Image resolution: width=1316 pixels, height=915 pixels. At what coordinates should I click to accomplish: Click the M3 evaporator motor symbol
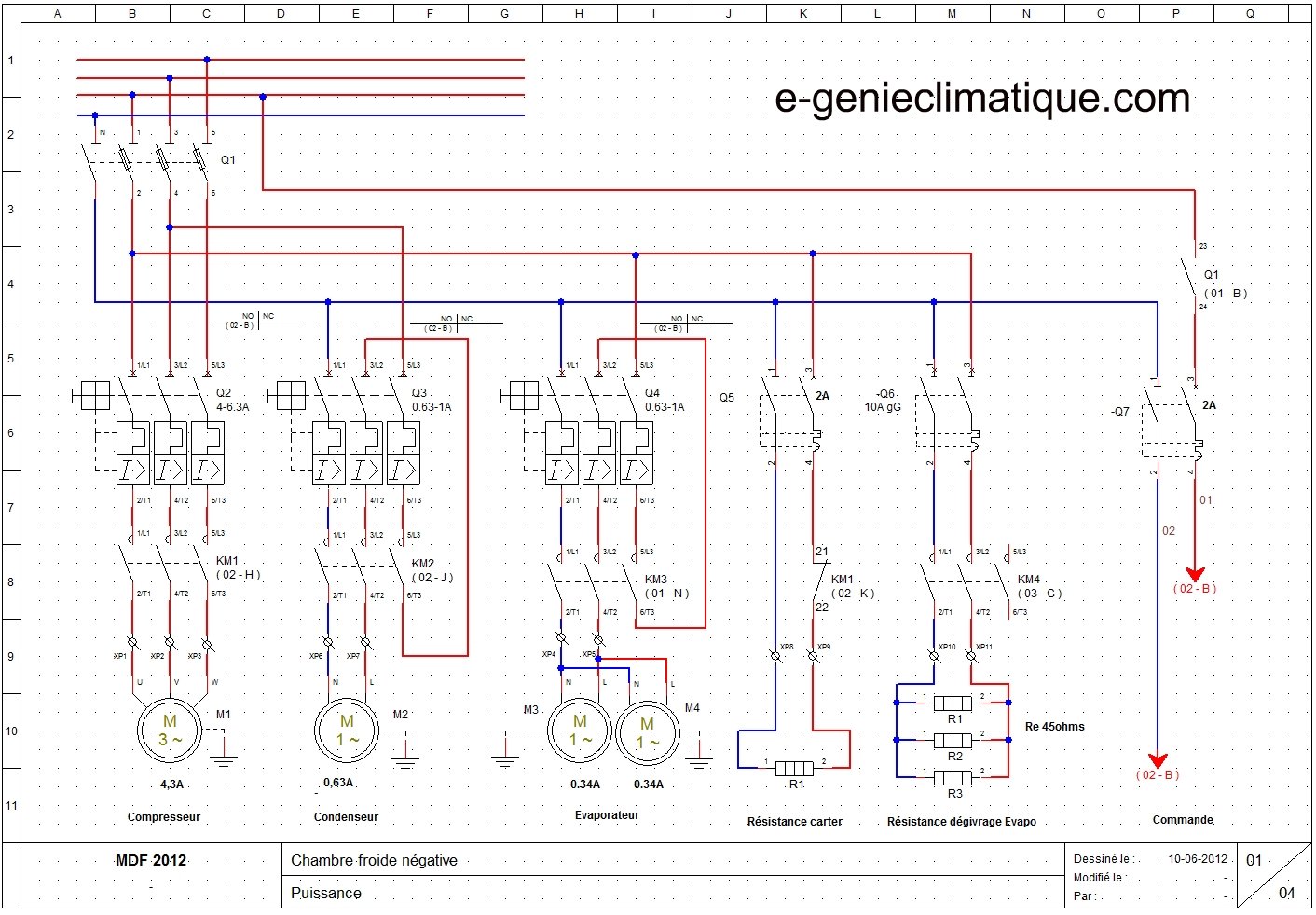pyautogui.click(x=579, y=731)
